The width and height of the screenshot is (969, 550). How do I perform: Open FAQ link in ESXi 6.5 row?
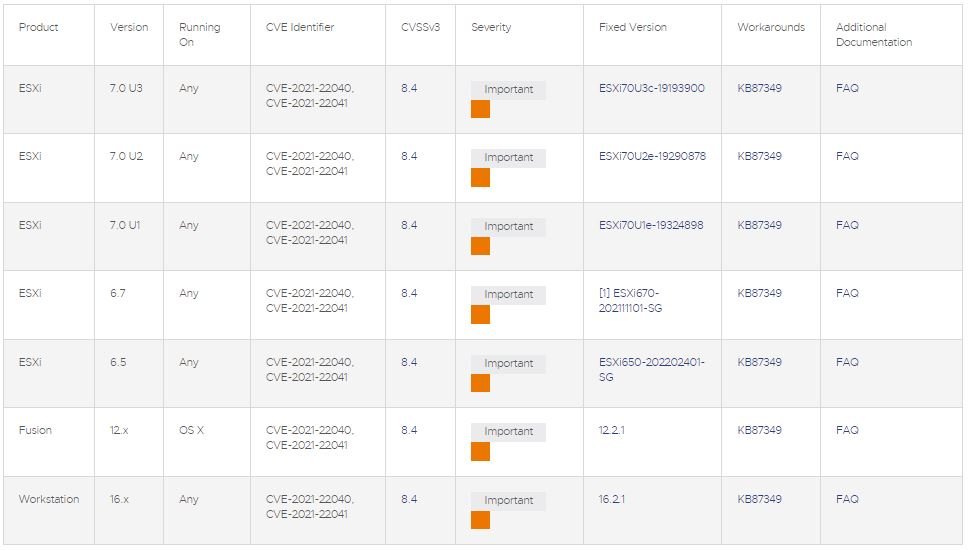pos(847,362)
